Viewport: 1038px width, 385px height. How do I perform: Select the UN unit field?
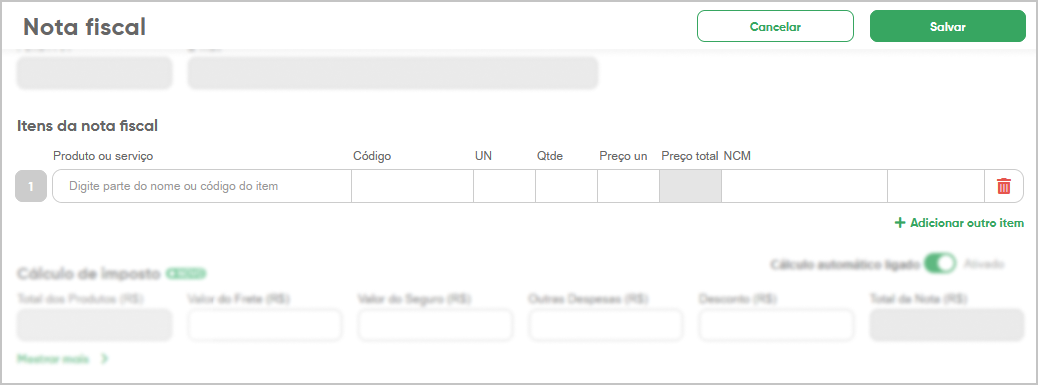tap(504, 186)
